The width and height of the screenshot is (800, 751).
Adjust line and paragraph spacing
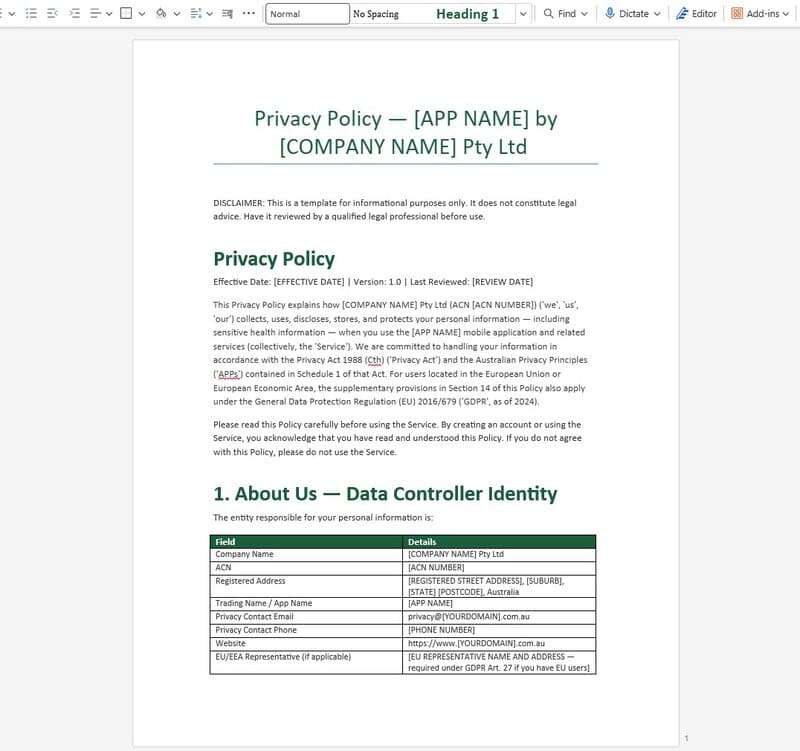(x=195, y=13)
